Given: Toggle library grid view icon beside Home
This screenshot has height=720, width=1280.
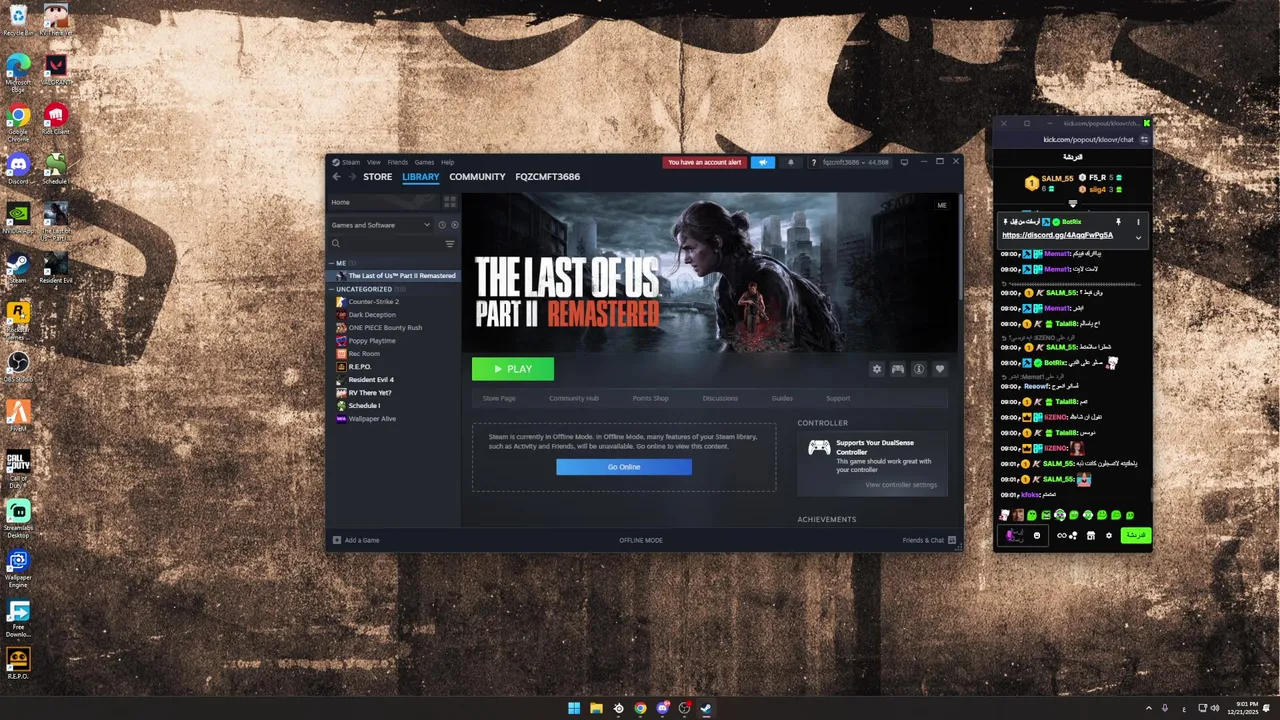Looking at the screenshot, I should point(451,202).
